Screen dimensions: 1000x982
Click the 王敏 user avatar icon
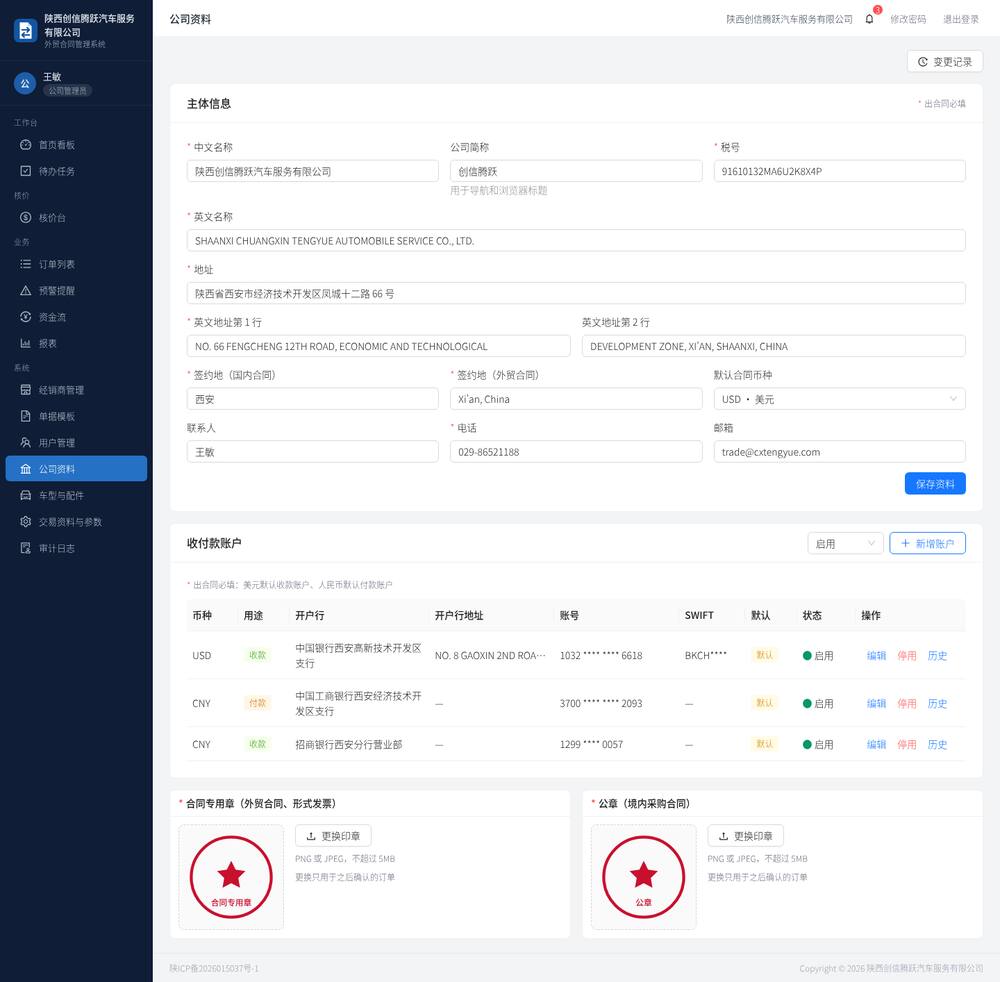pyautogui.click(x=25, y=84)
